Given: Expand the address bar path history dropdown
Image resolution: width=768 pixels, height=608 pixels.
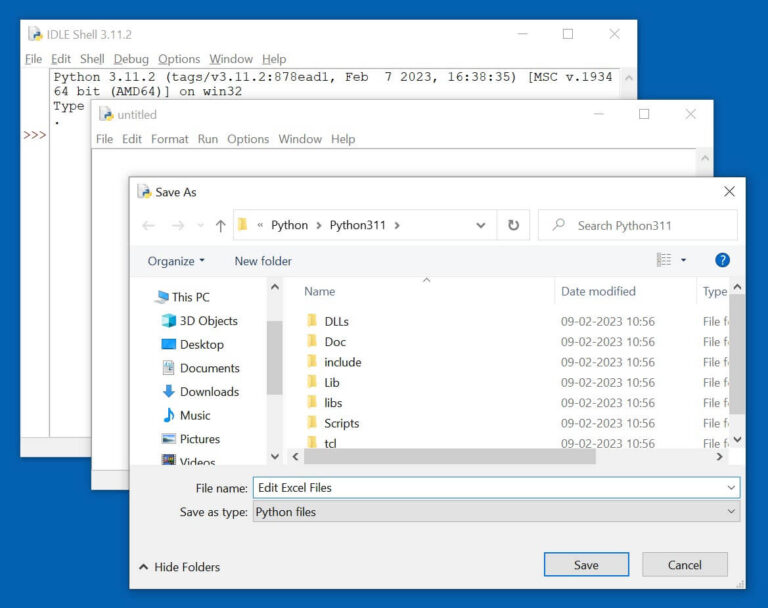Looking at the screenshot, I should (481, 226).
